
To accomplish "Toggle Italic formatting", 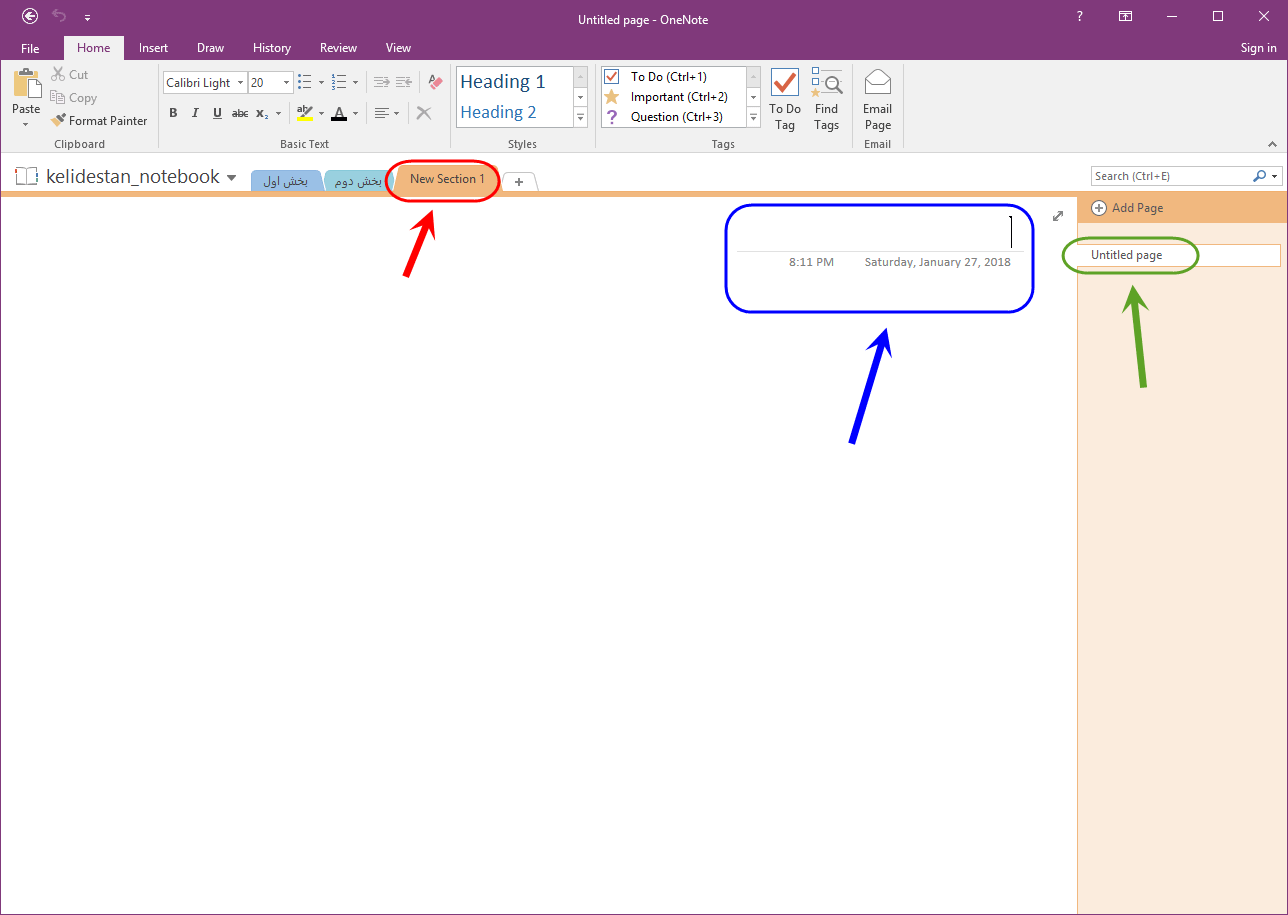I will pyautogui.click(x=195, y=113).
